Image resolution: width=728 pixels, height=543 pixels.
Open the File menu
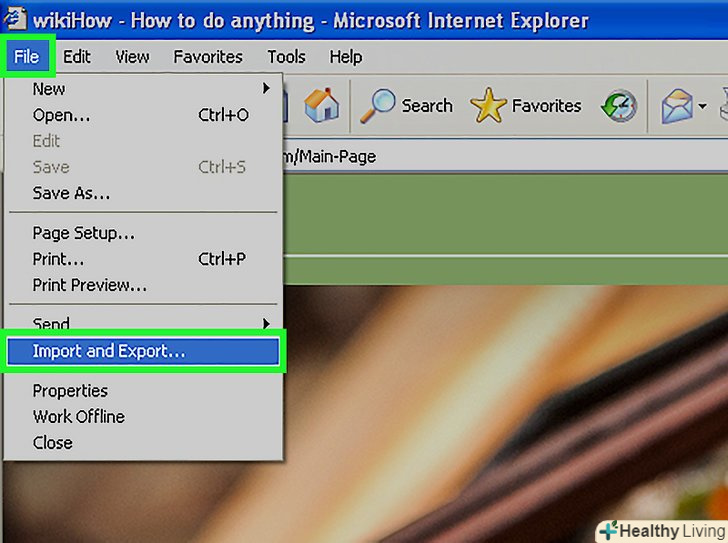[x=26, y=57]
